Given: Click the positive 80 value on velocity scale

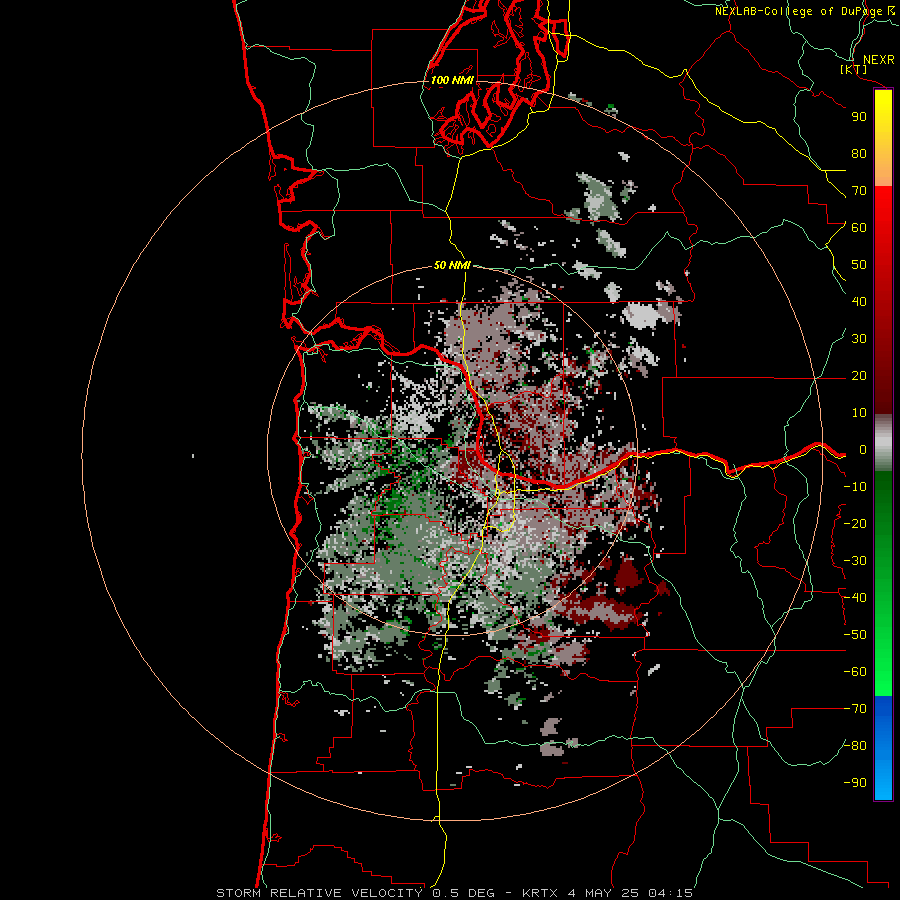Looking at the screenshot, I should (859, 154).
